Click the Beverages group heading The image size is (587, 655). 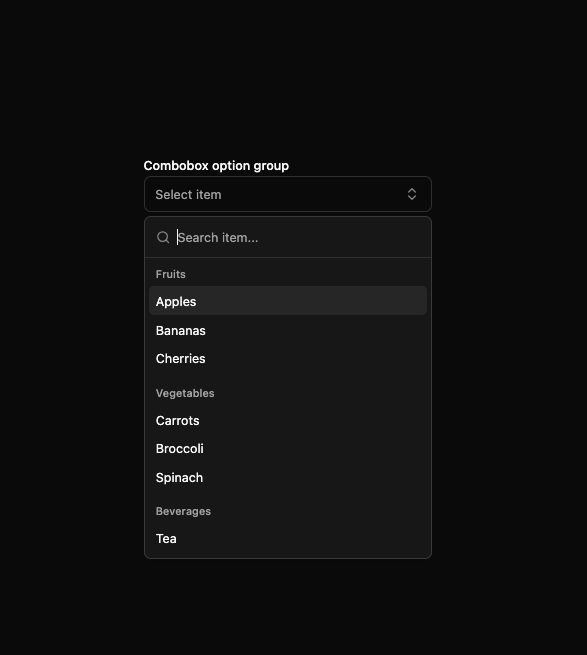pyautogui.click(x=183, y=511)
